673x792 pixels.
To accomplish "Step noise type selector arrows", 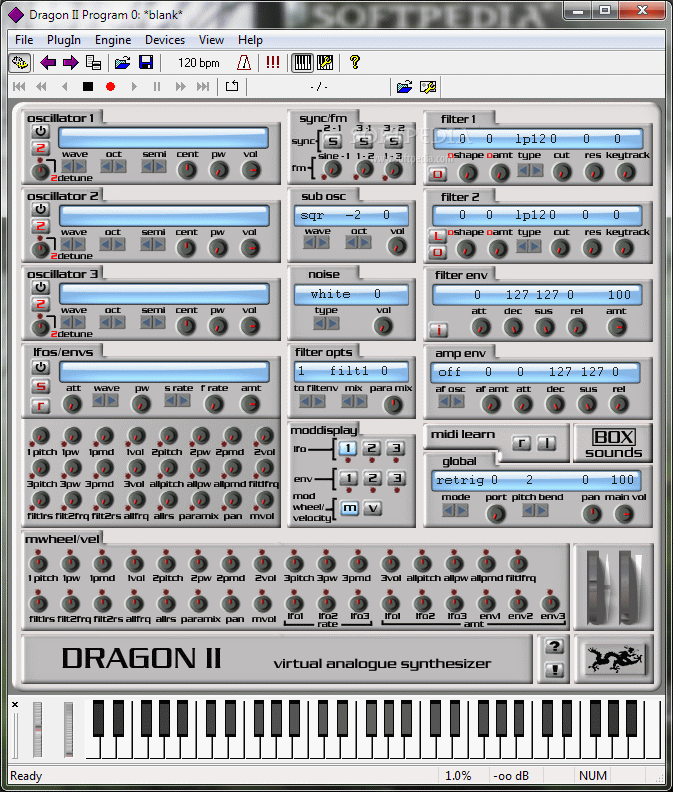I will 326,322.
